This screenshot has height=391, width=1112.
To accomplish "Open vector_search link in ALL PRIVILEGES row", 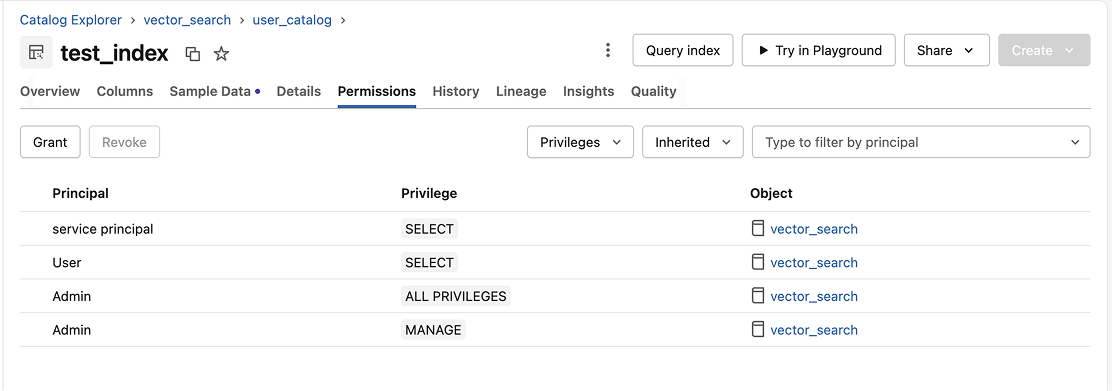I will coord(814,297).
